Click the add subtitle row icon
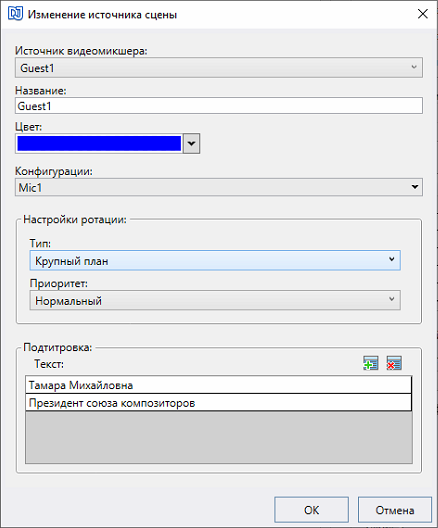Image resolution: width=438 pixels, height=528 pixels. 371,363
